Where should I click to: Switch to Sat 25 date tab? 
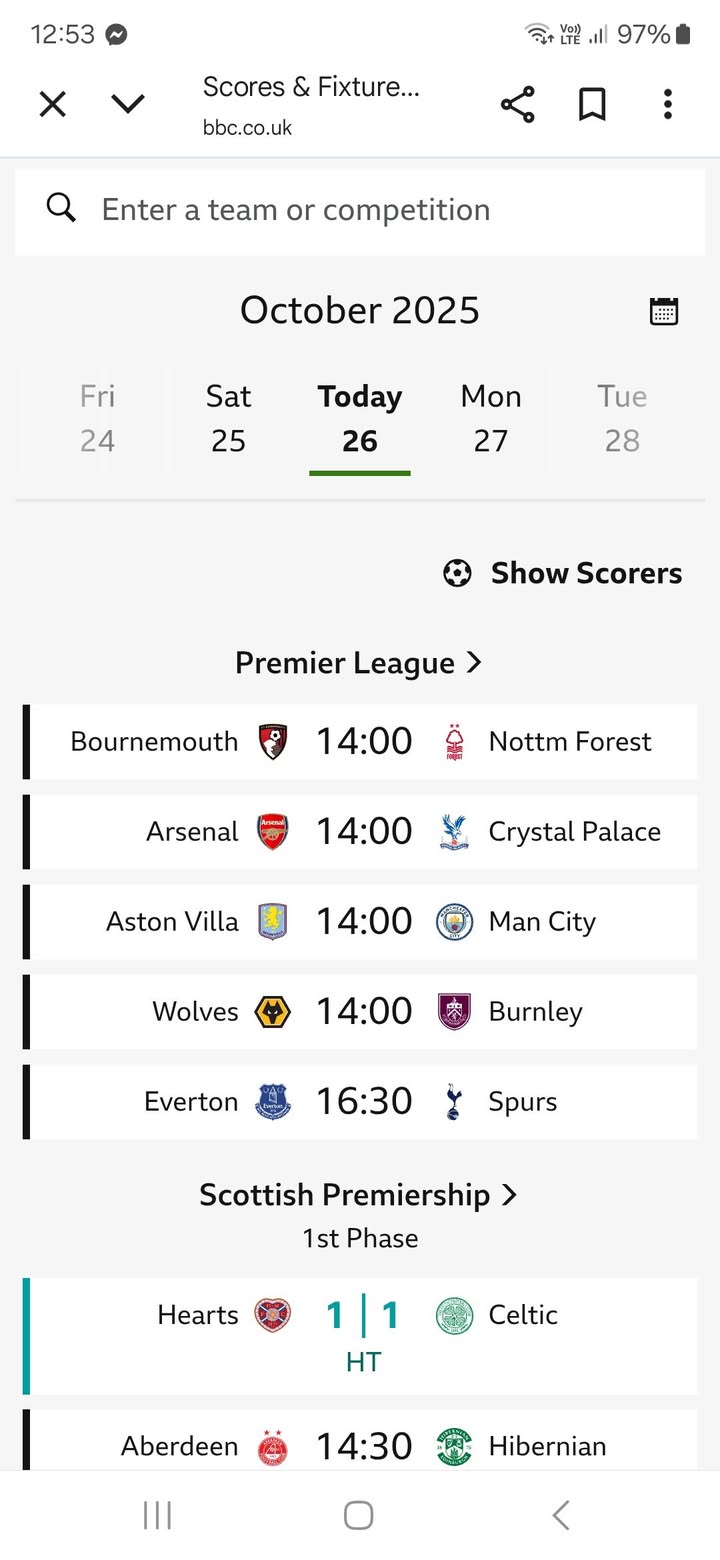pyautogui.click(x=228, y=418)
